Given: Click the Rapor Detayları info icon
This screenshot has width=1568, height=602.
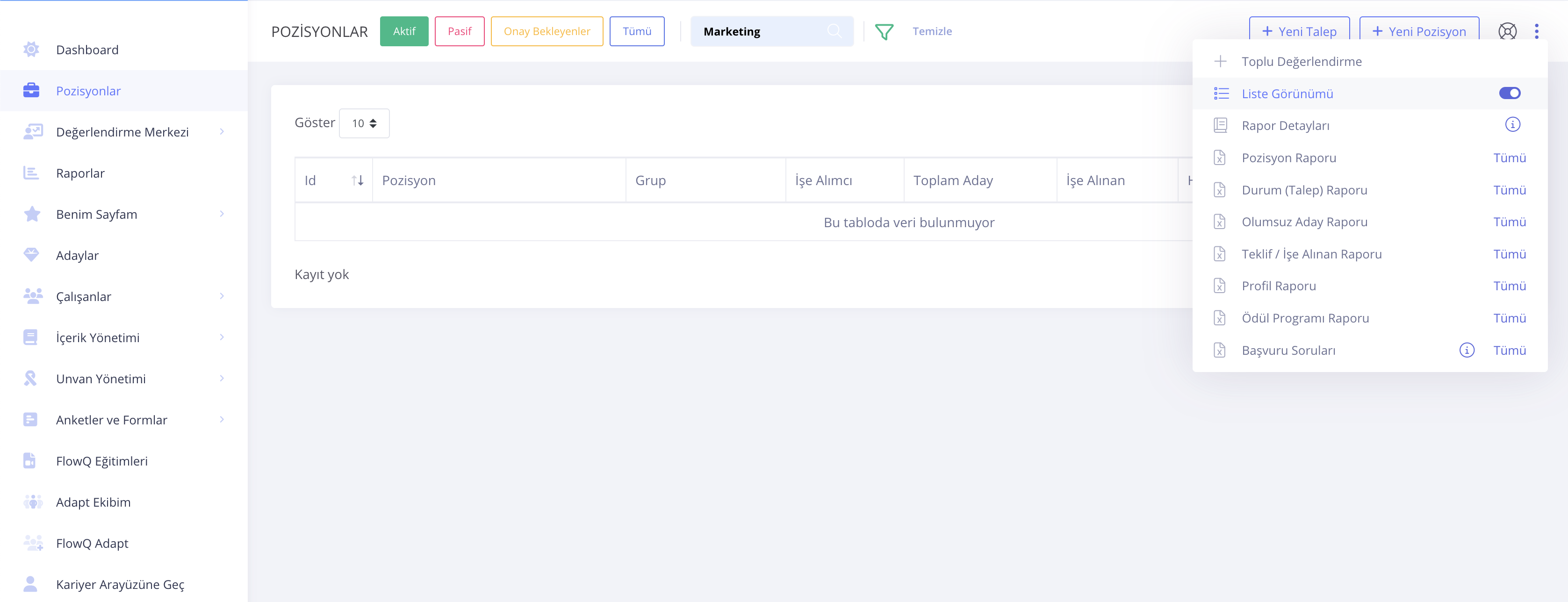Looking at the screenshot, I should pos(1512,125).
